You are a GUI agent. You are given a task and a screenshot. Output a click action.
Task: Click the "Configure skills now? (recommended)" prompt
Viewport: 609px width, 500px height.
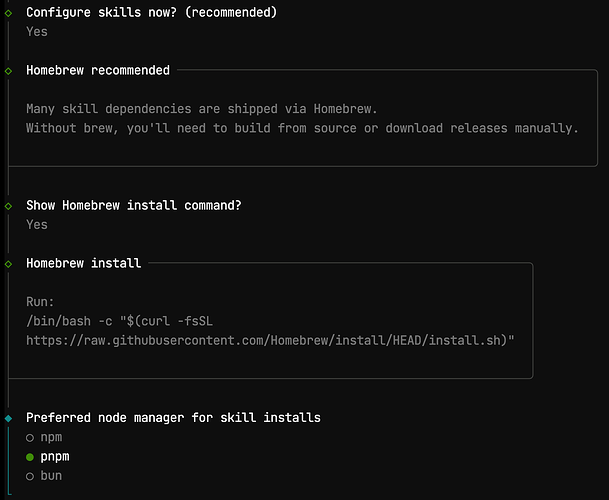(x=151, y=13)
